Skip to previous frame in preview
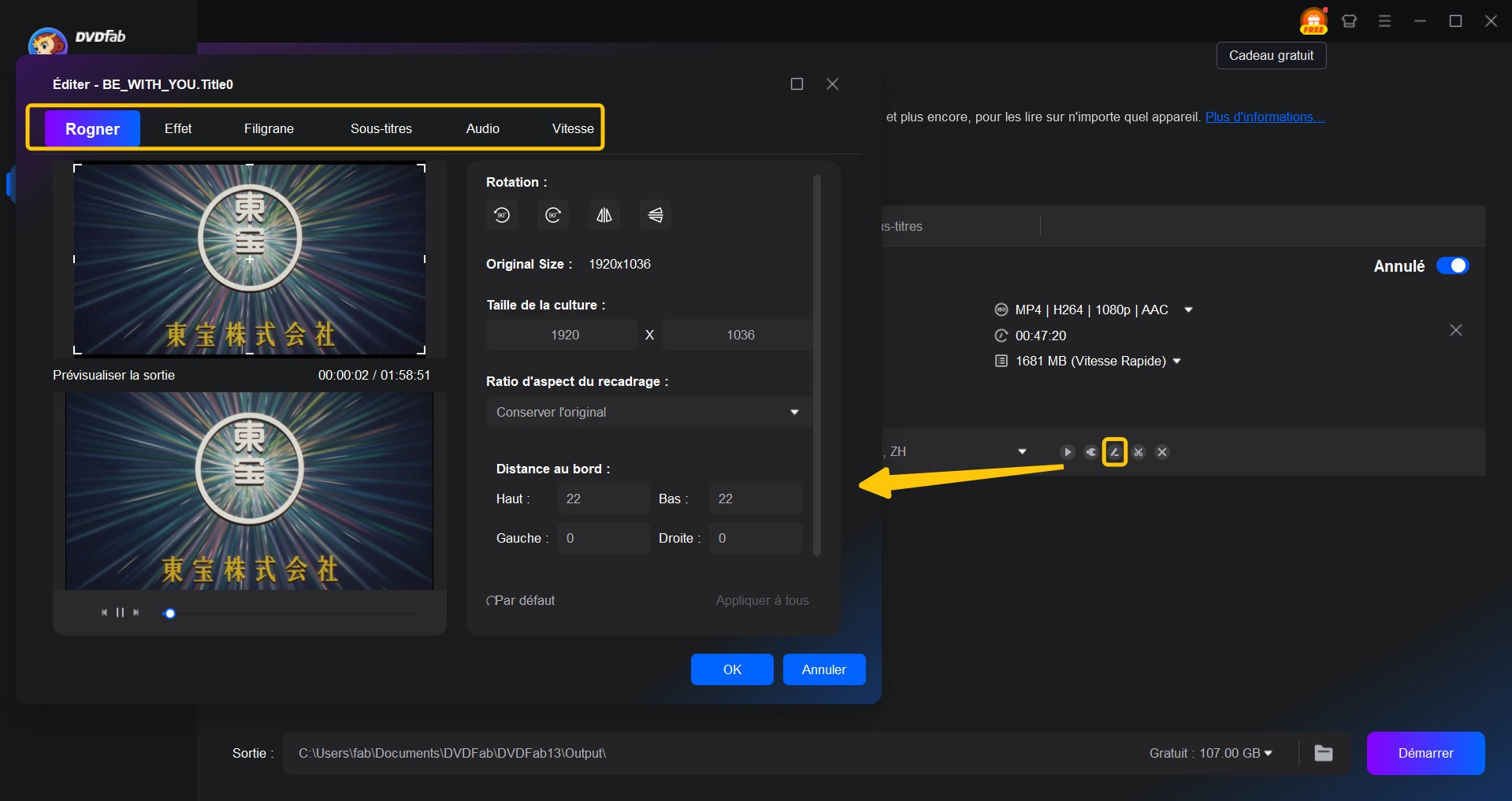 pyautogui.click(x=104, y=612)
